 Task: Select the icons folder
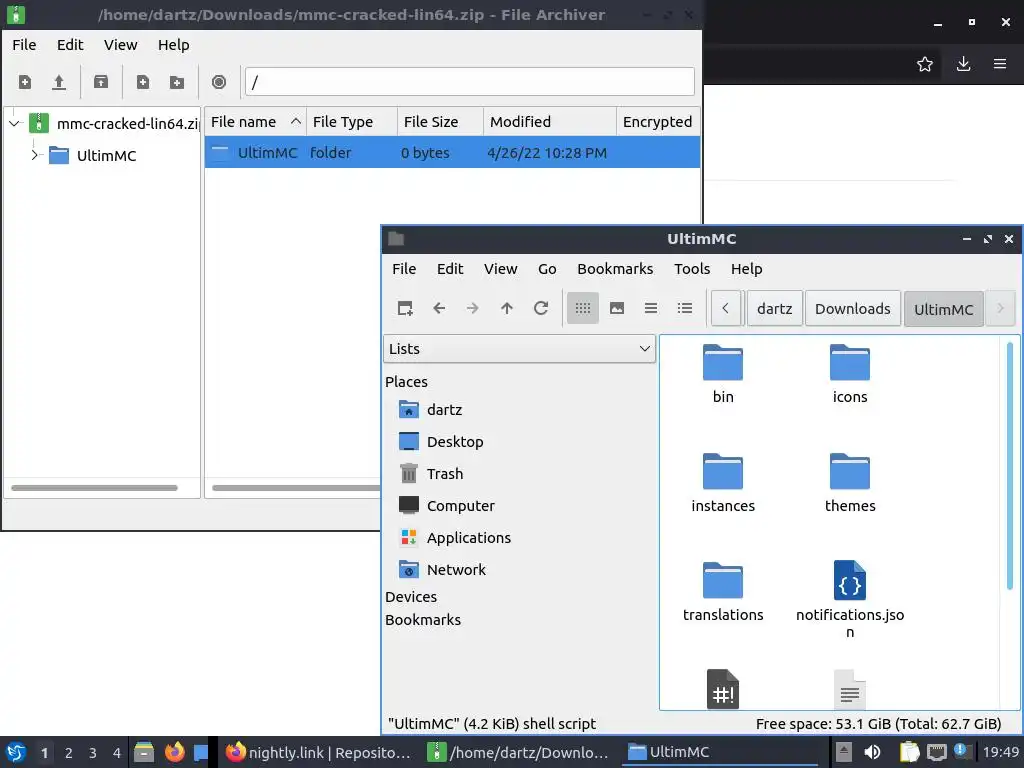pos(850,374)
